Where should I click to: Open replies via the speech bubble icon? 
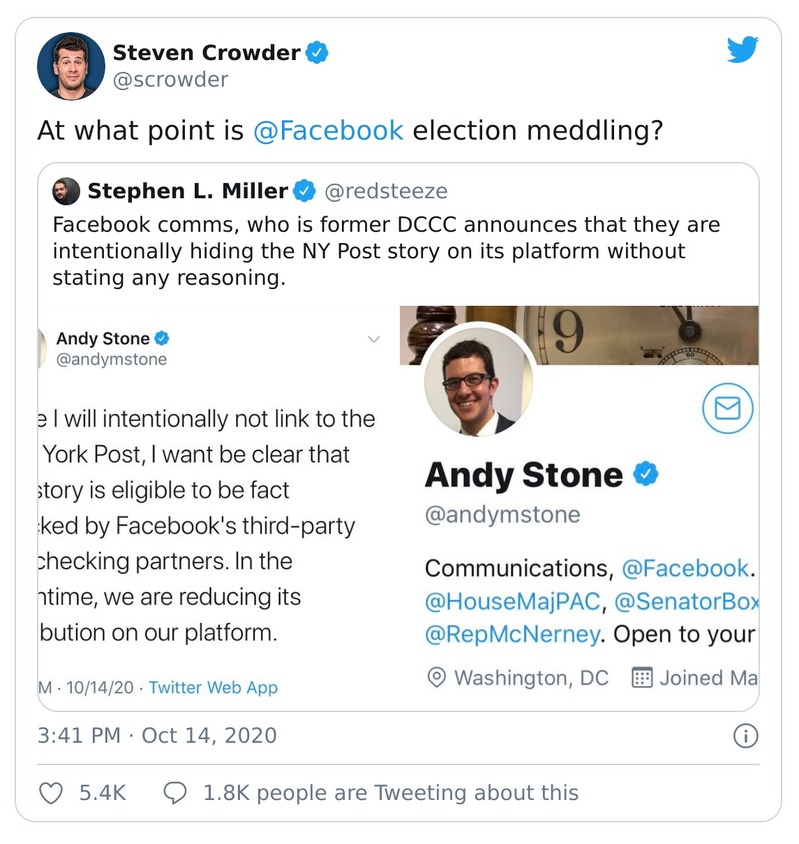(175, 793)
